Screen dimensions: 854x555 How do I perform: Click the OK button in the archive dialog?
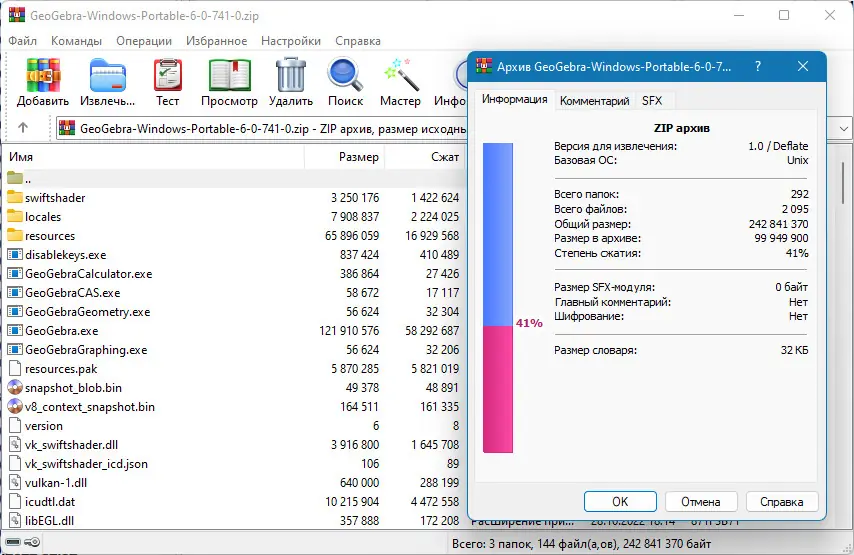coord(620,502)
